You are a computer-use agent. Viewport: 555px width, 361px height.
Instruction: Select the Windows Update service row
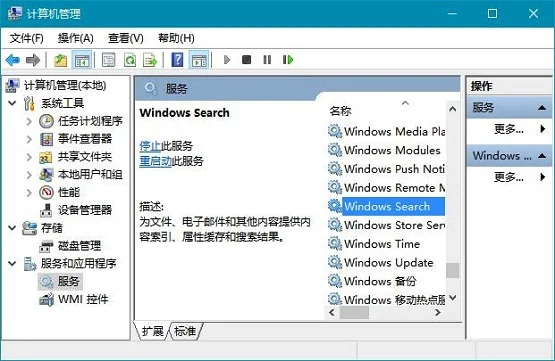point(387,263)
